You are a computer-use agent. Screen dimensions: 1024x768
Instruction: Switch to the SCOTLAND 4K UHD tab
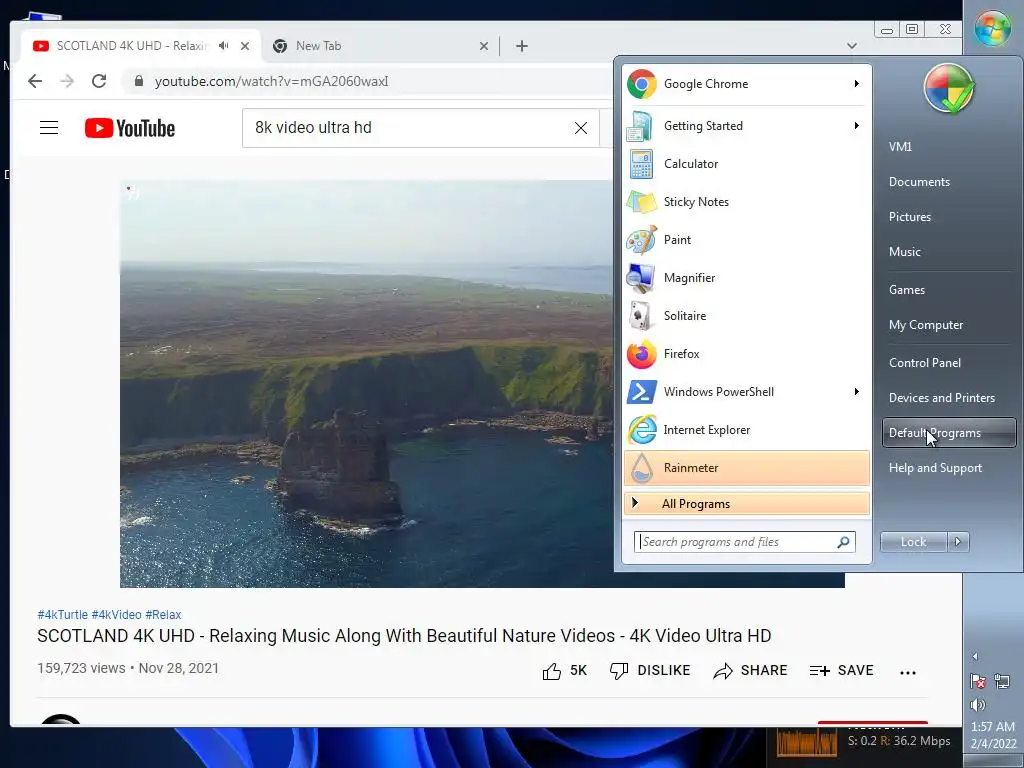[131, 46]
